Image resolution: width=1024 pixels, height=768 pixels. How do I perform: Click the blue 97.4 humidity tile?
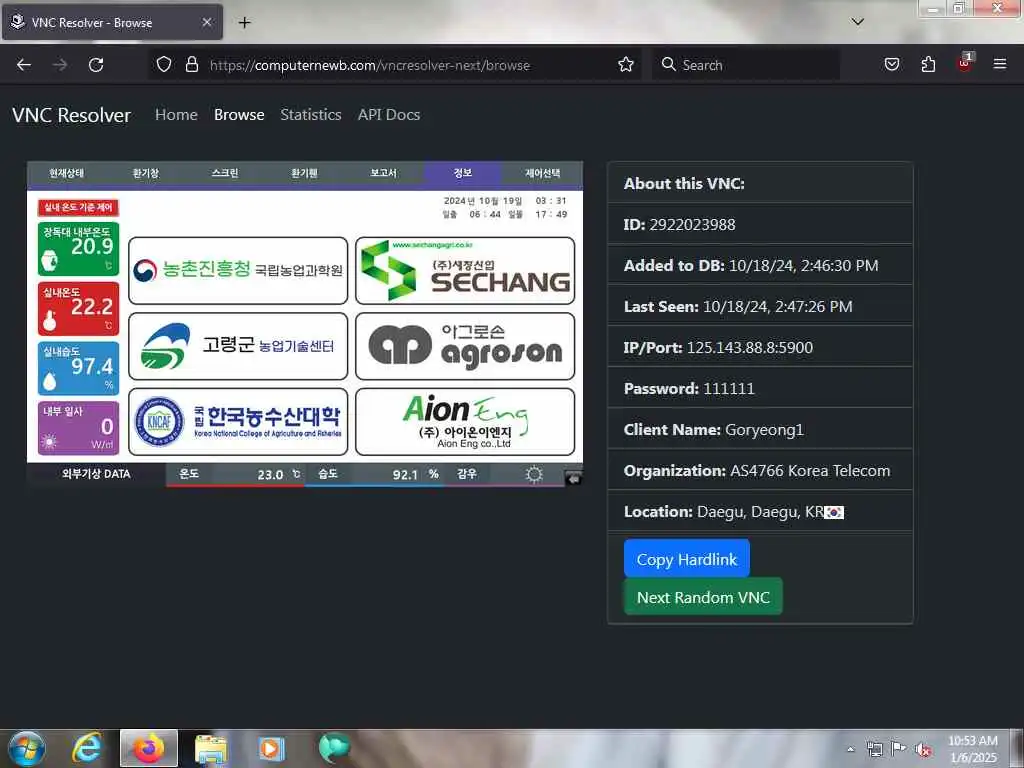[78, 368]
